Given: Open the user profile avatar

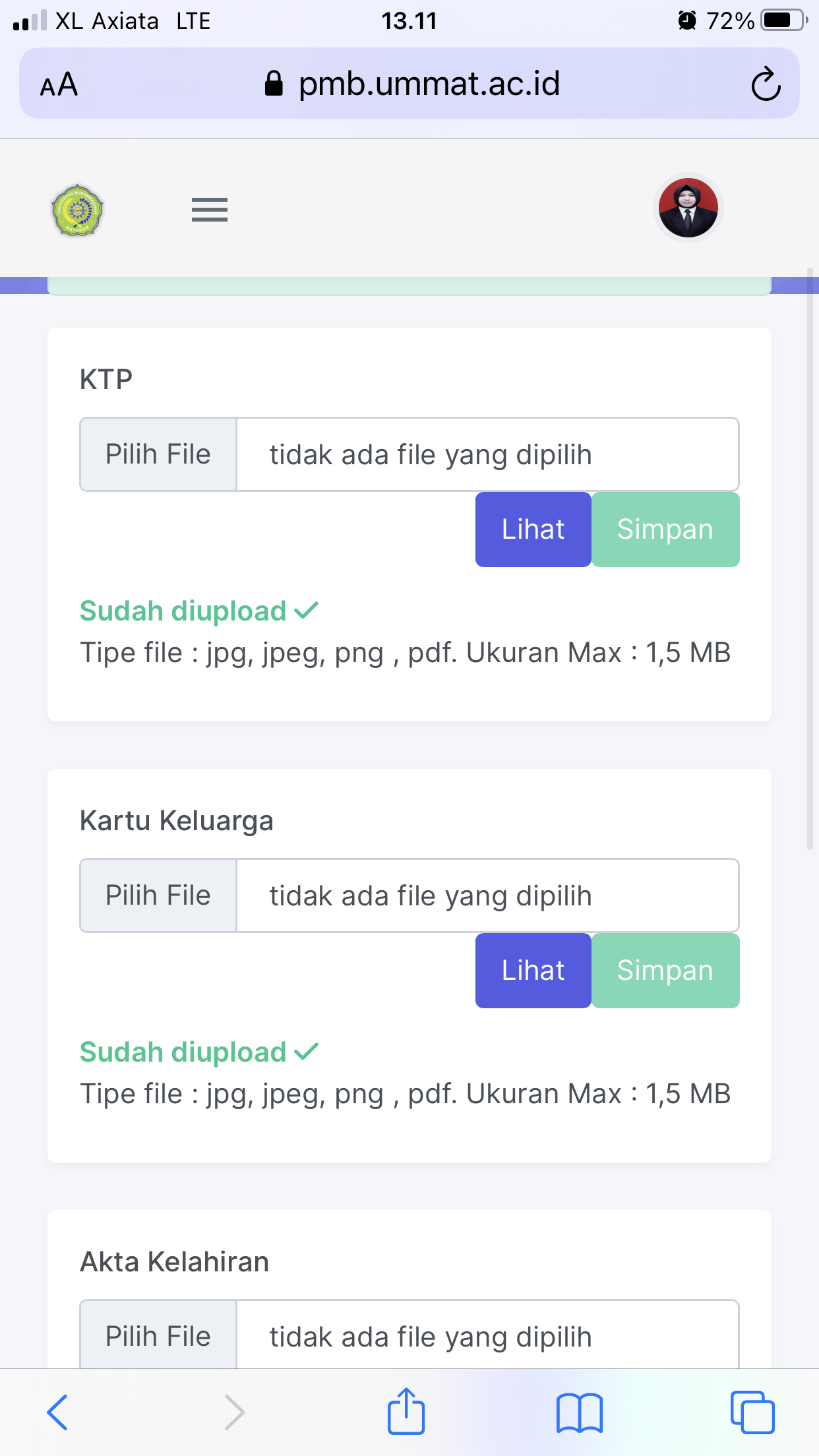Looking at the screenshot, I should 688,208.
